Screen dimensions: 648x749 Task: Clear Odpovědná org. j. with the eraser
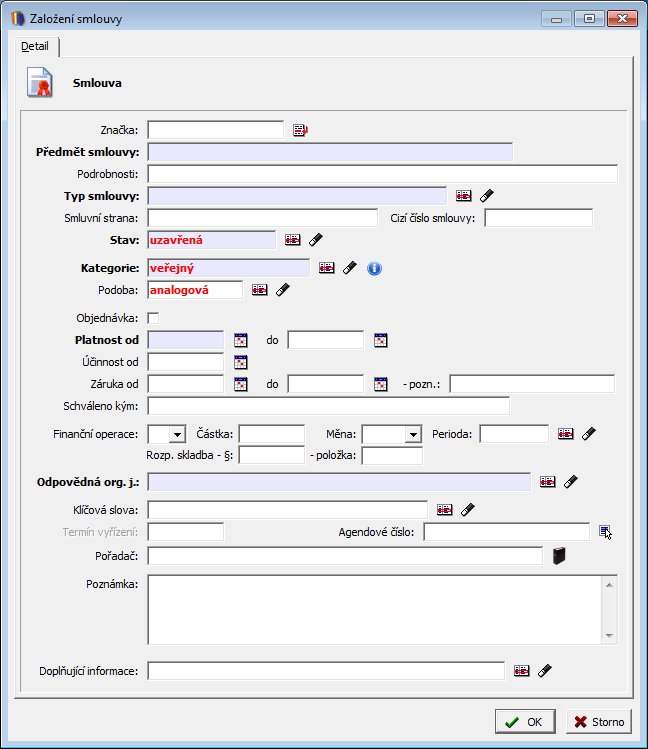coord(571,482)
